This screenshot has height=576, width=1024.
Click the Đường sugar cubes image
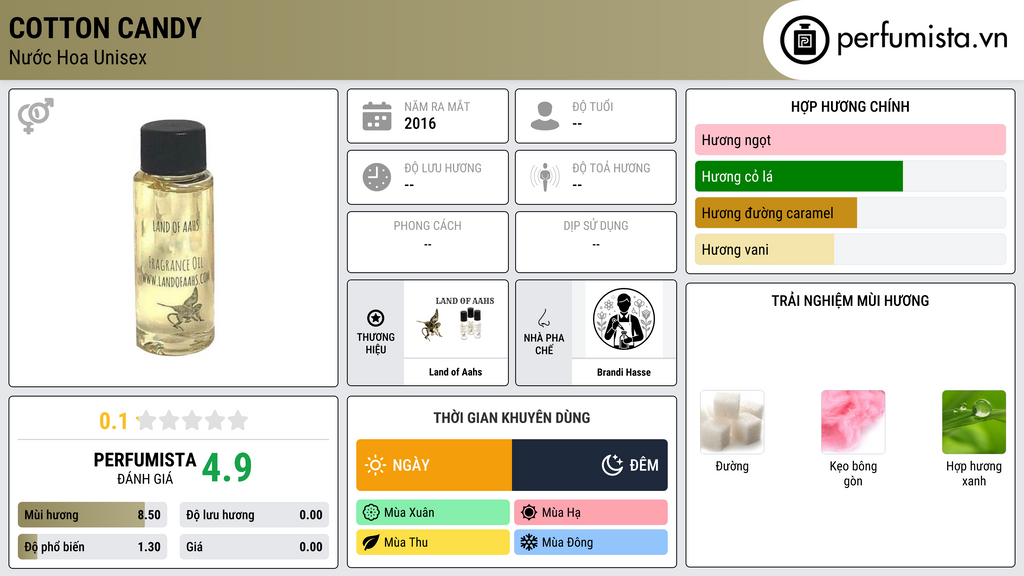(732, 422)
